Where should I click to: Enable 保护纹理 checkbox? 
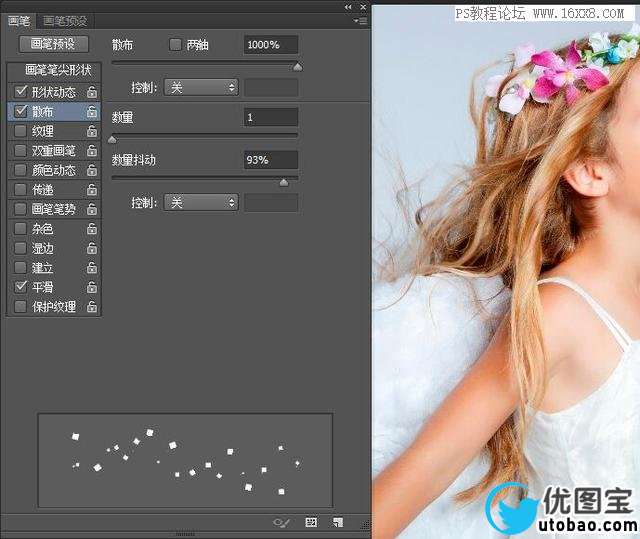click(20, 306)
